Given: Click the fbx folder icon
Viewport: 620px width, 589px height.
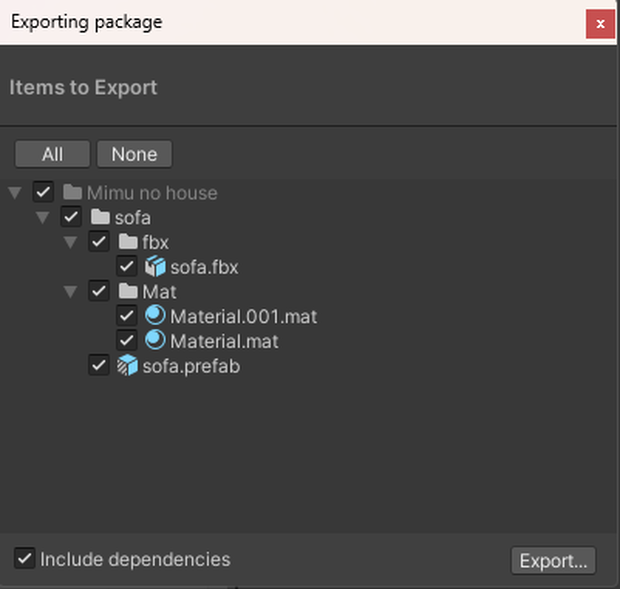Looking at the screenshot, I should coord(128,242).
